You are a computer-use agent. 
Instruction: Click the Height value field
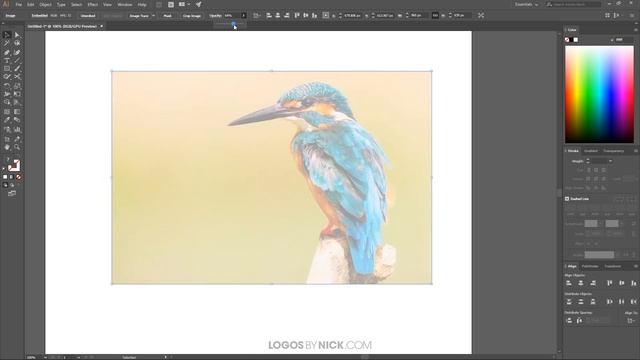[x=462, y=16]
